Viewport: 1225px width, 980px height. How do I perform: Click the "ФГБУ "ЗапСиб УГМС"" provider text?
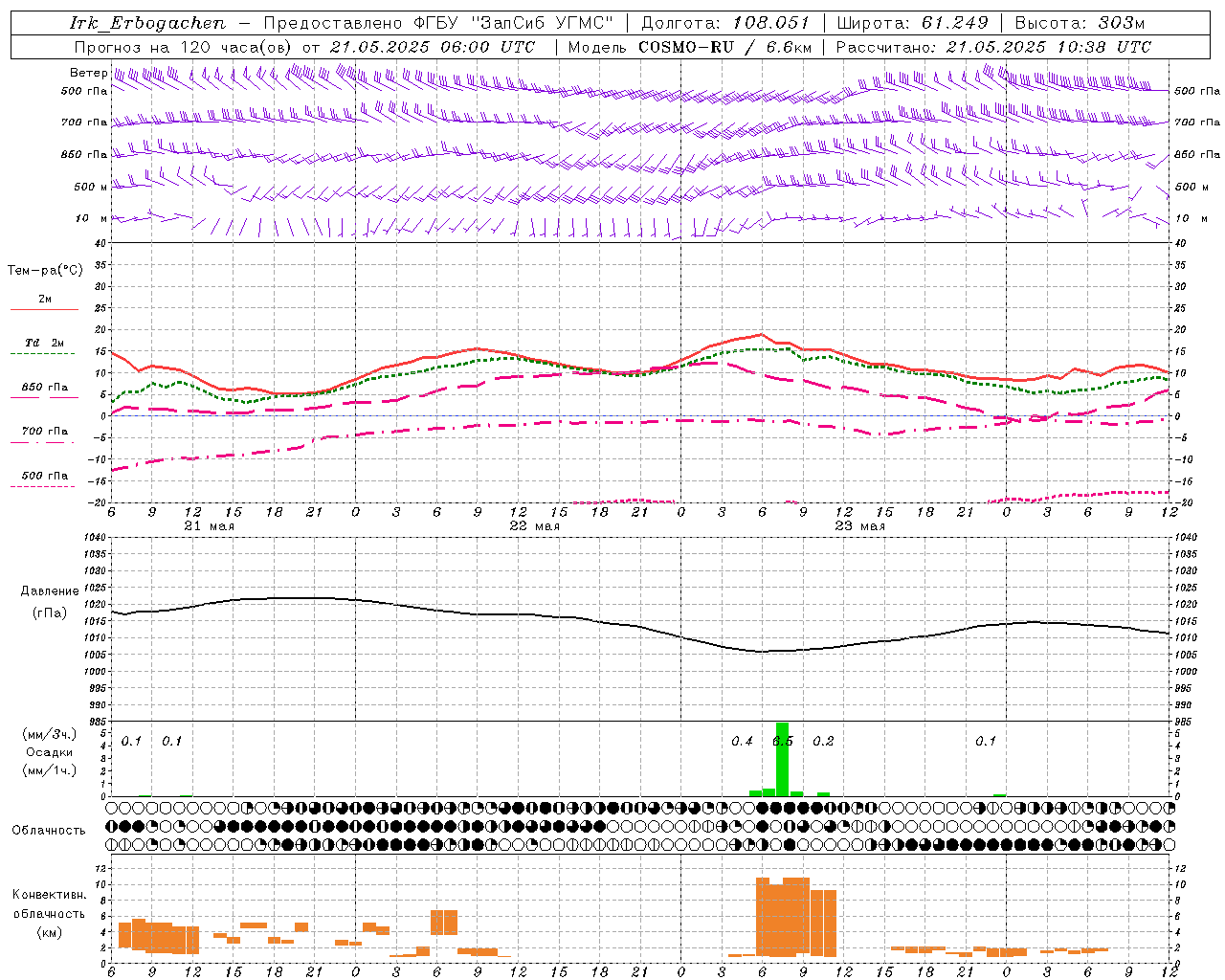(x=512, y=23)
